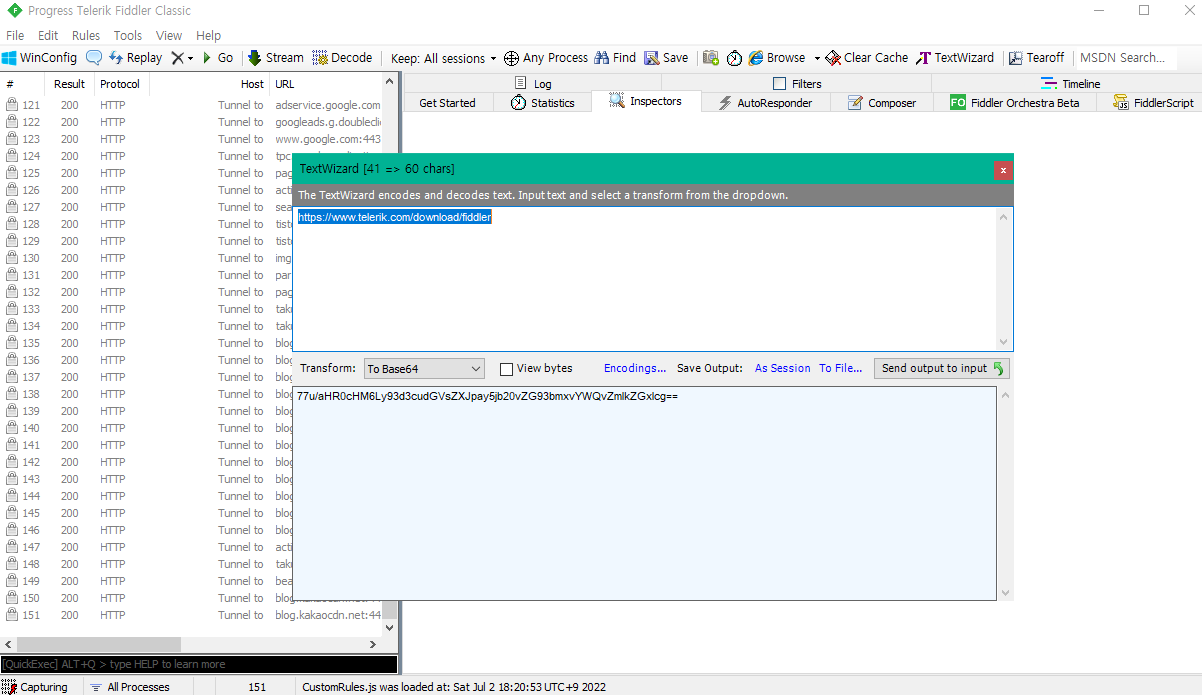Click the lock icon of session 130
This screenshot has height=695, width=1202.
pos(12,258)
